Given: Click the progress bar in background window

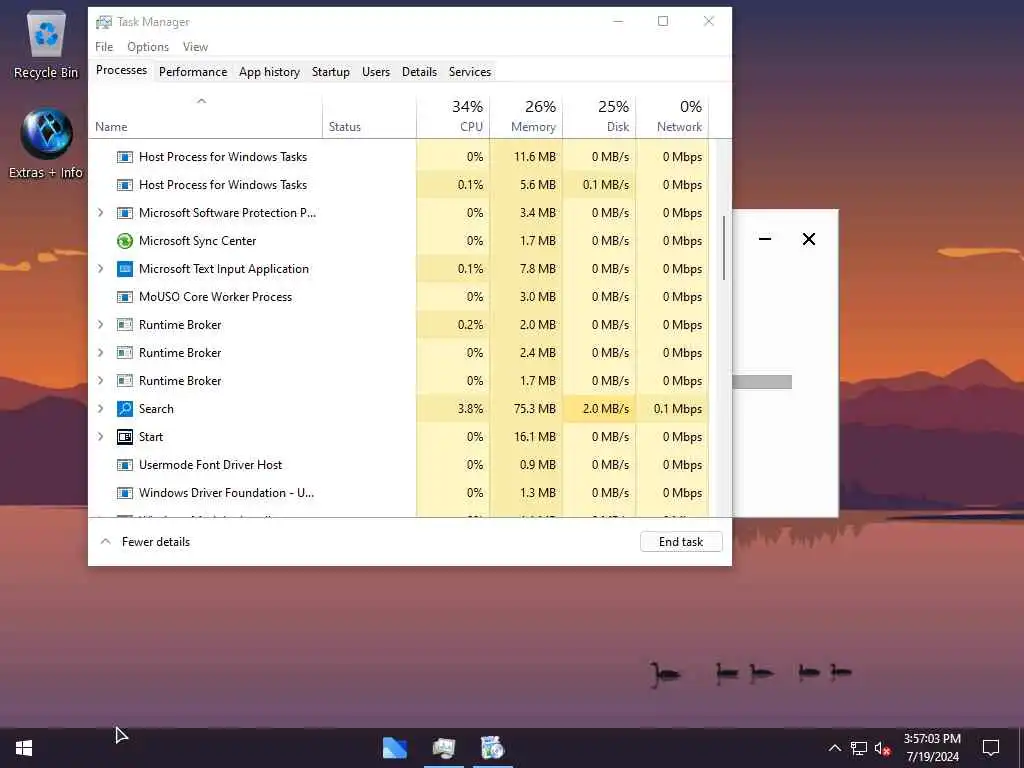Looking at the screenshot, I should 762,382.
